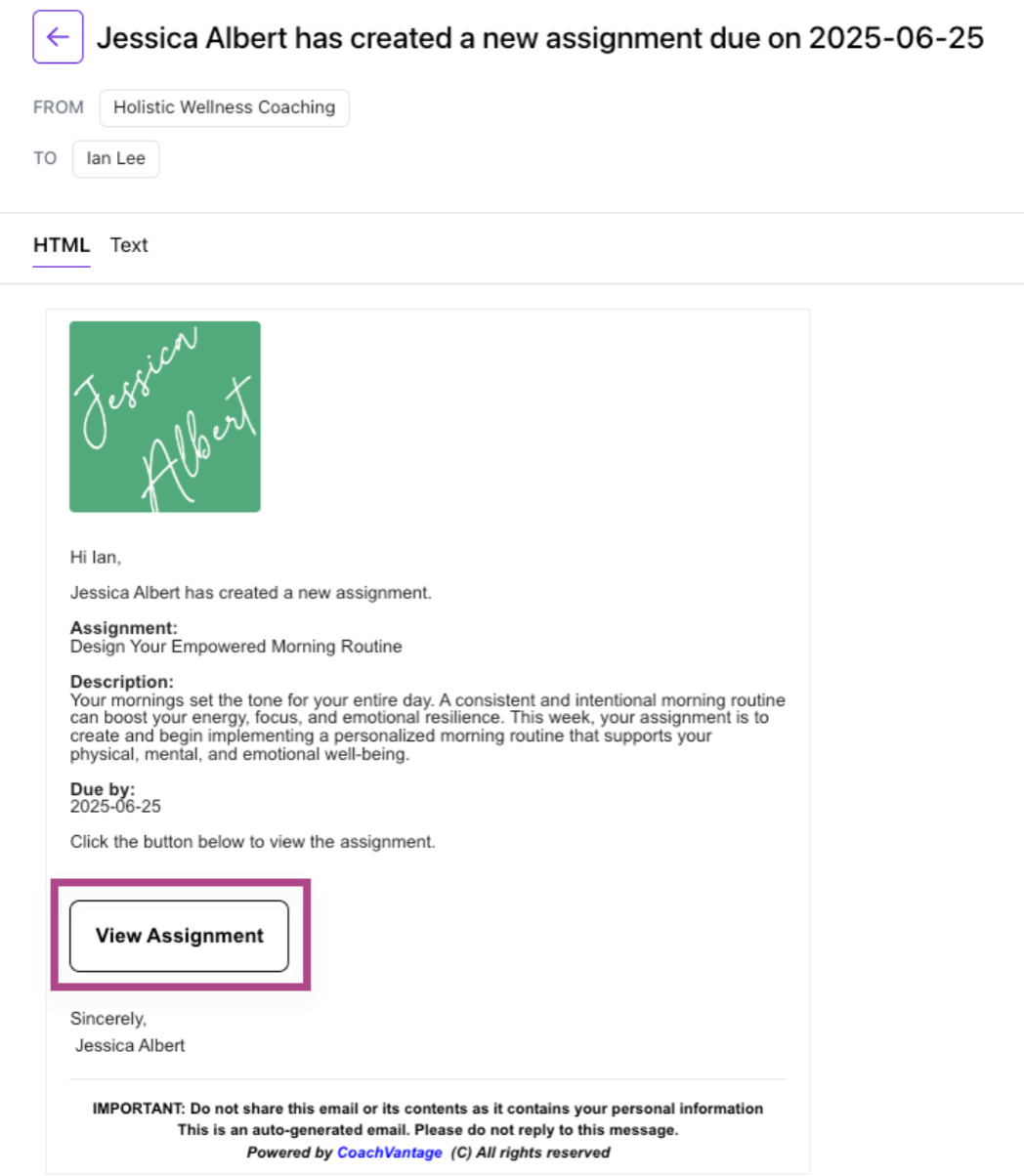The image size is (1024, 1176).
Task: Open the Text tab view
Action: (x=129, y=245)
